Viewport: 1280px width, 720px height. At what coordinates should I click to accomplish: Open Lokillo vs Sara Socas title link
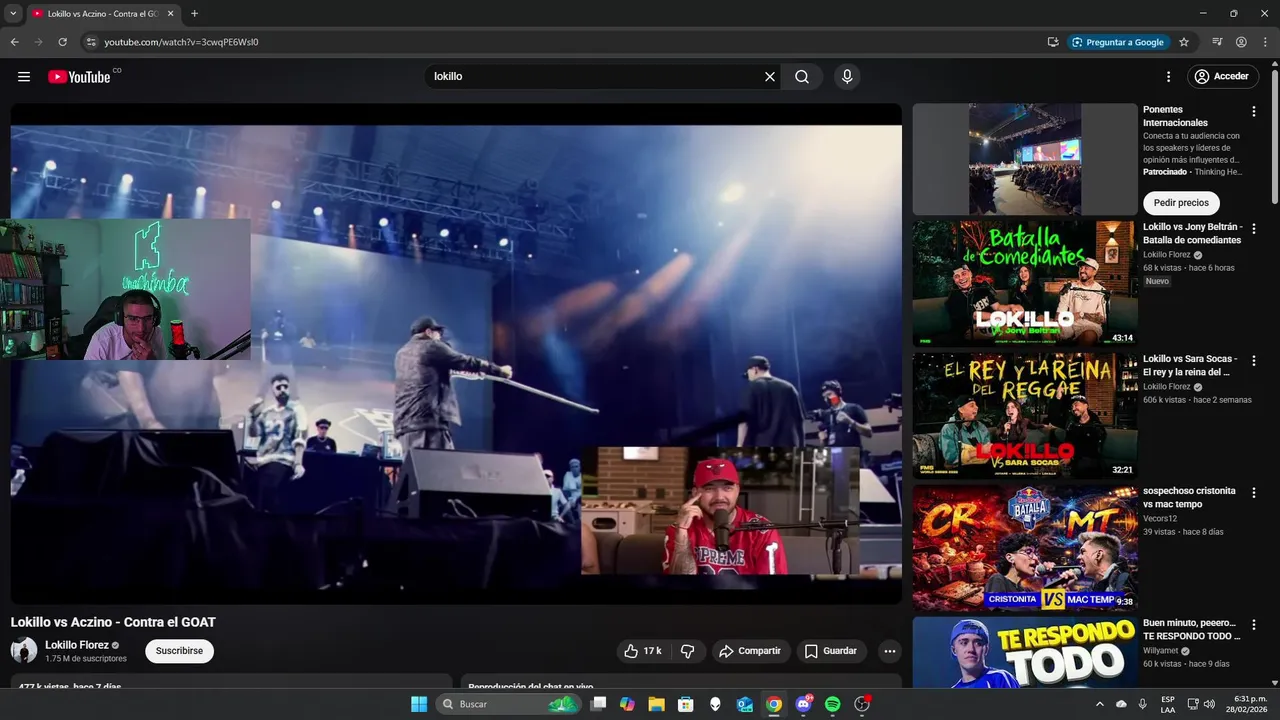pyautogui.click(x=1190, y=365)
